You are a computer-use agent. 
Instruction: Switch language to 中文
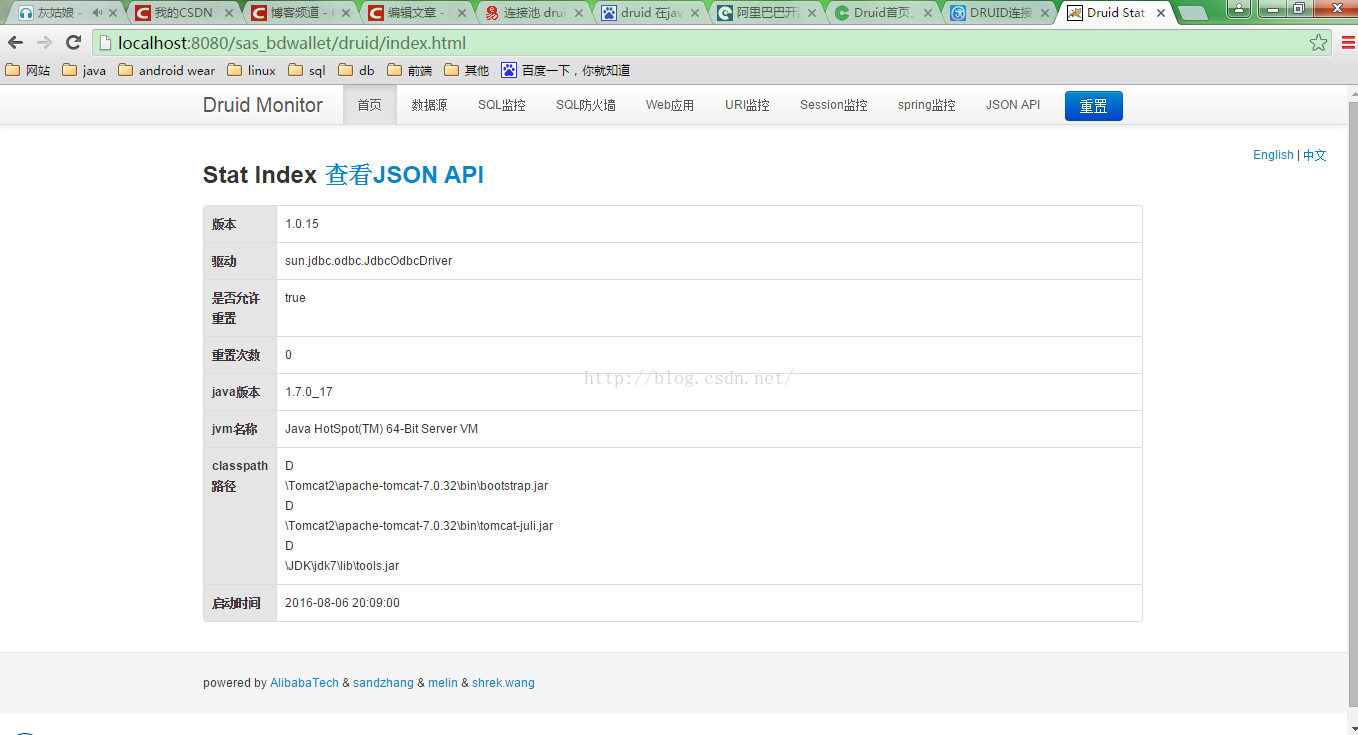pyautogui.click(x=1315, y=155)
